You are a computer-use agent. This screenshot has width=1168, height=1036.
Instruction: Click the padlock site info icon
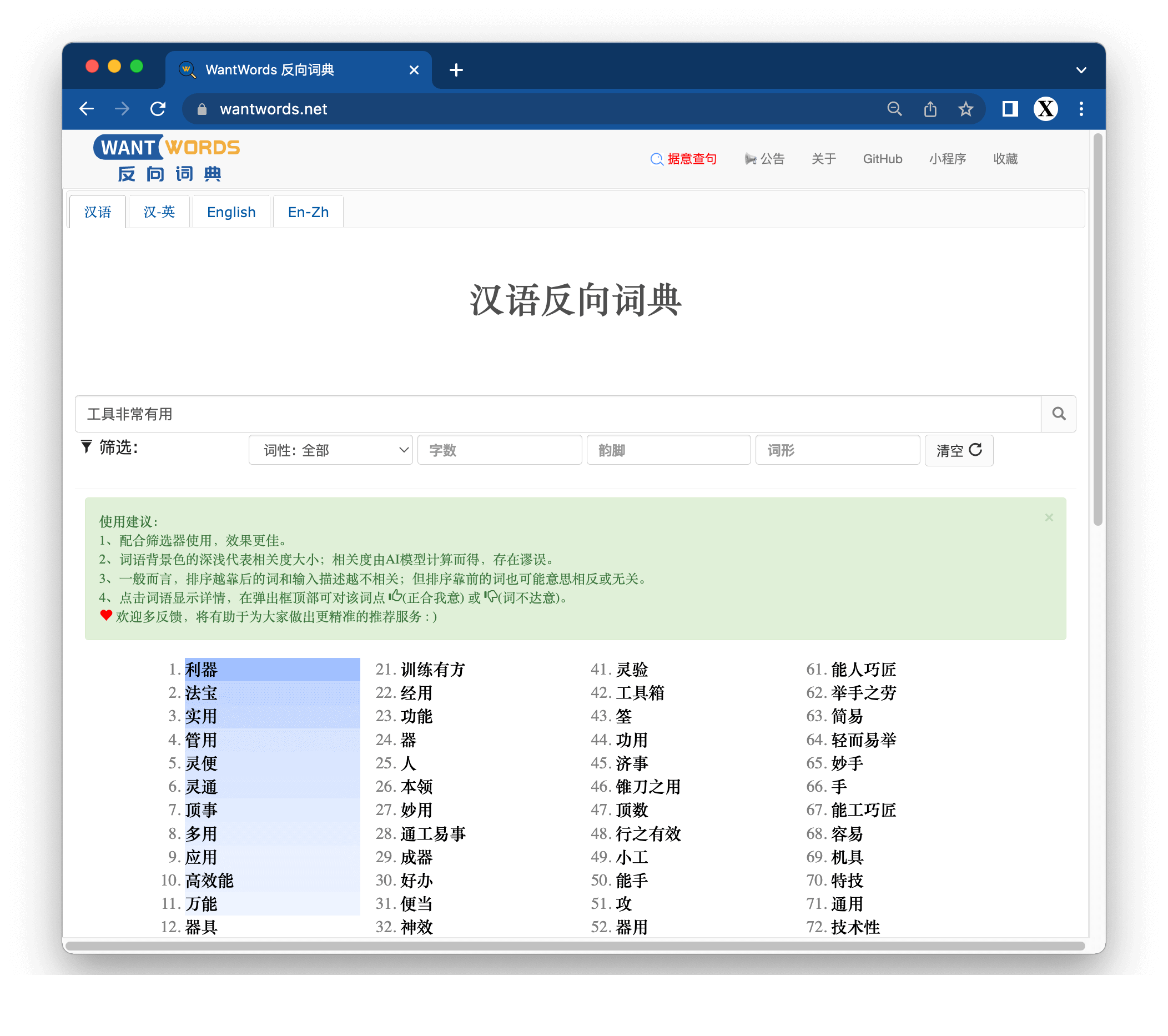pos(202,109)
